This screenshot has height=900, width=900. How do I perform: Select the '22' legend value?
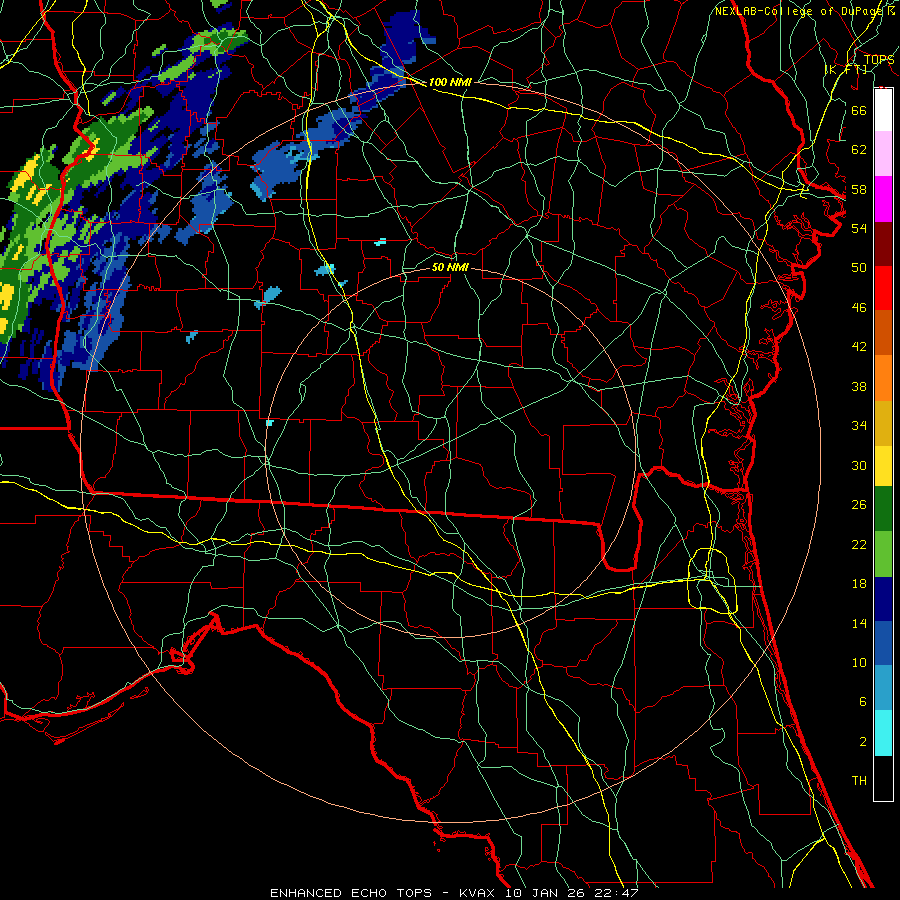[859, 544]
